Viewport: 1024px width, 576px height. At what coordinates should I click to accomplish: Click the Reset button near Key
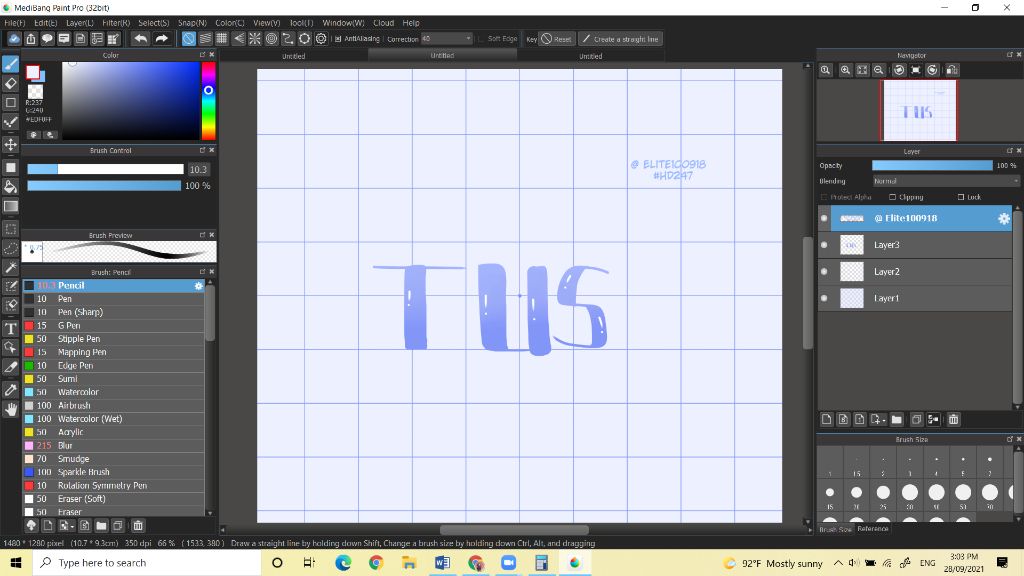click(558, 39)
